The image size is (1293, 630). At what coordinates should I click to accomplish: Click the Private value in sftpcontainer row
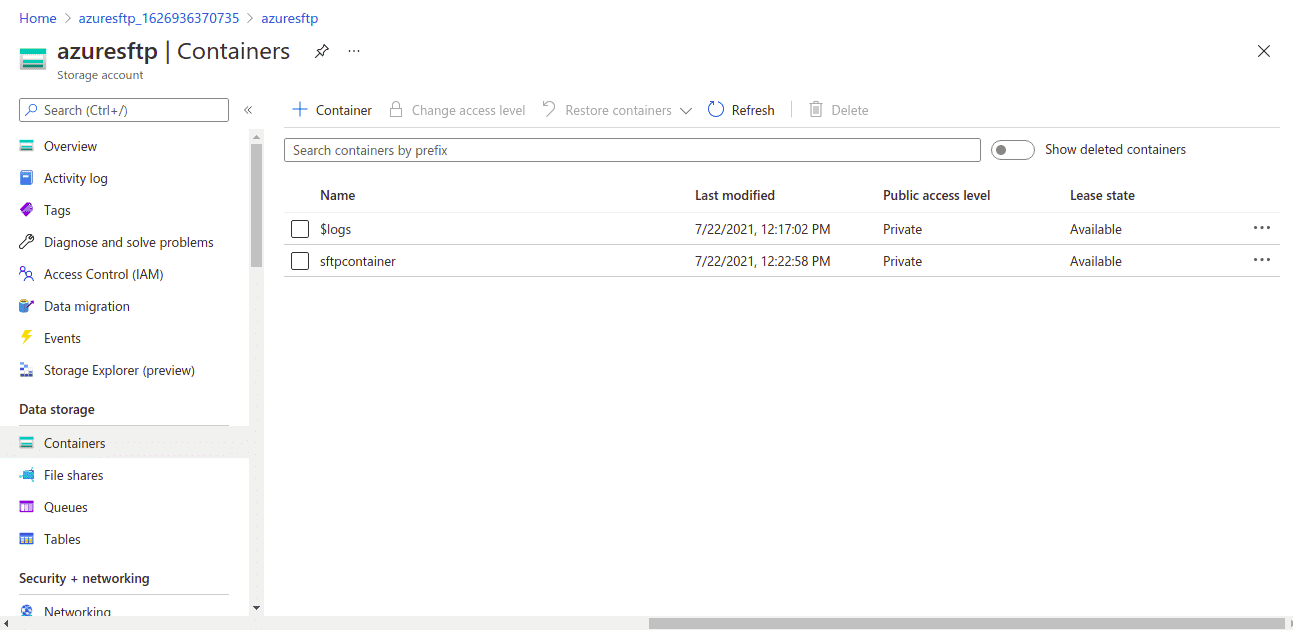[902, 261]
